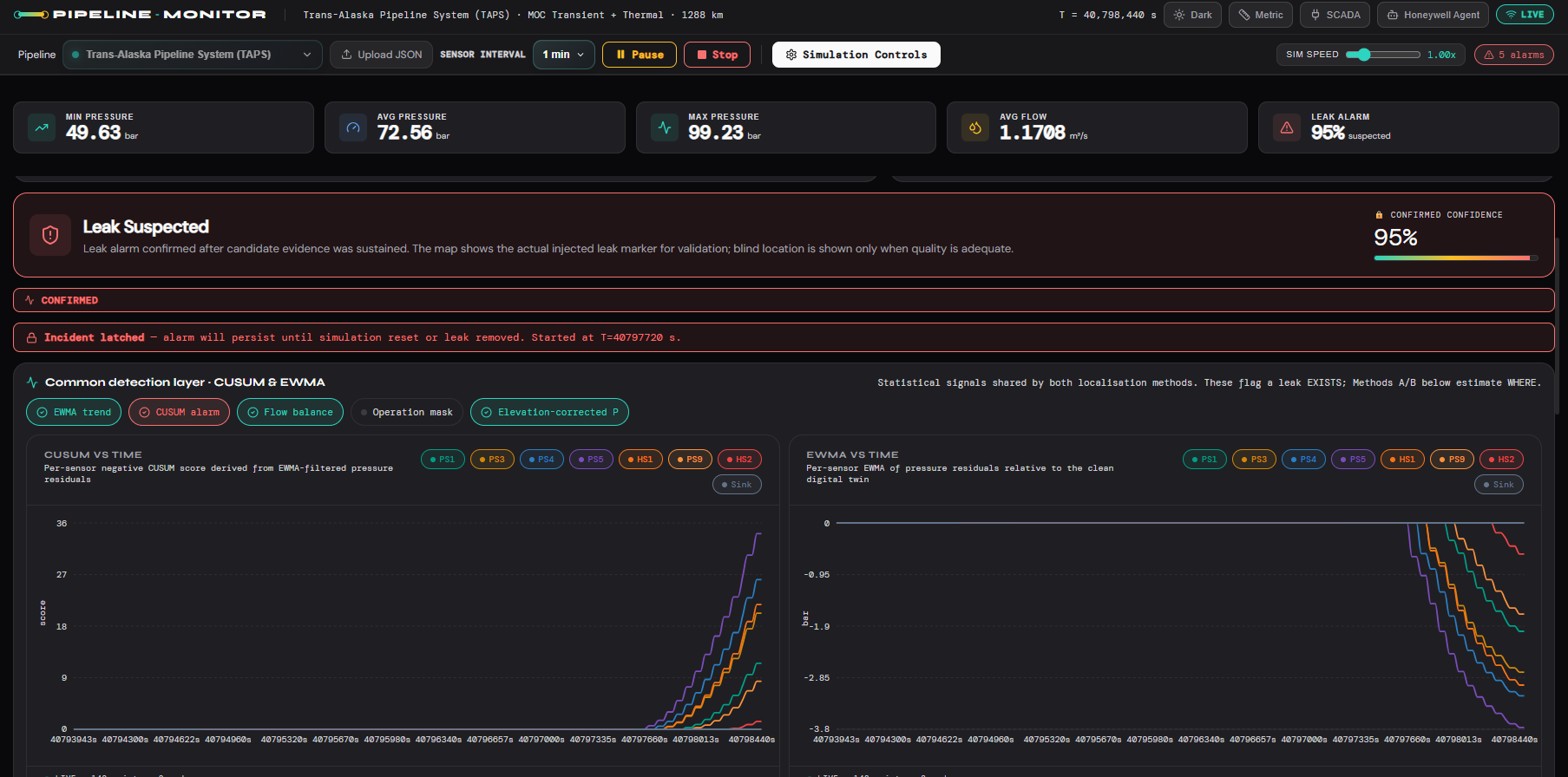The width and height of the screenshot is (1568, 777).
Task: Toggle HS1 series in EWMA chart
Action: pos(1402,460)
